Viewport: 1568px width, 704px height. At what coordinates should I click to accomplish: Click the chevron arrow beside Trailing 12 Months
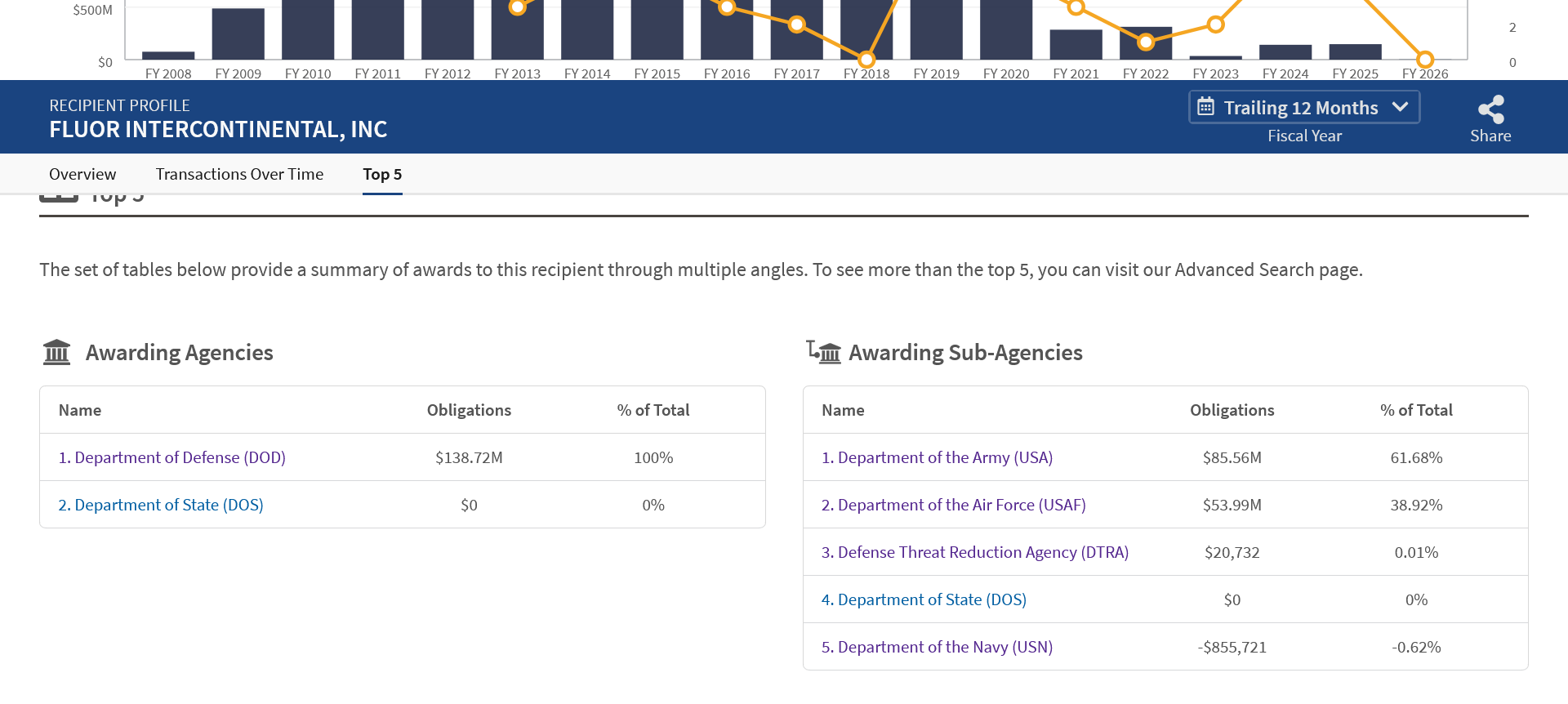(x=1400, y=107)
